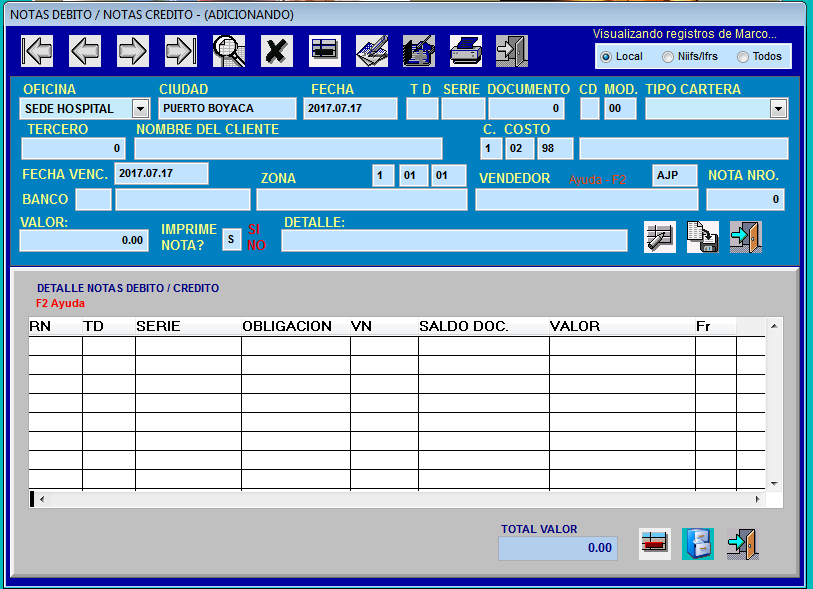This screenshot has width=813, height=589.
Task: Click the FECHA field showing 2017.07.17
Action: tap(351, 108)
